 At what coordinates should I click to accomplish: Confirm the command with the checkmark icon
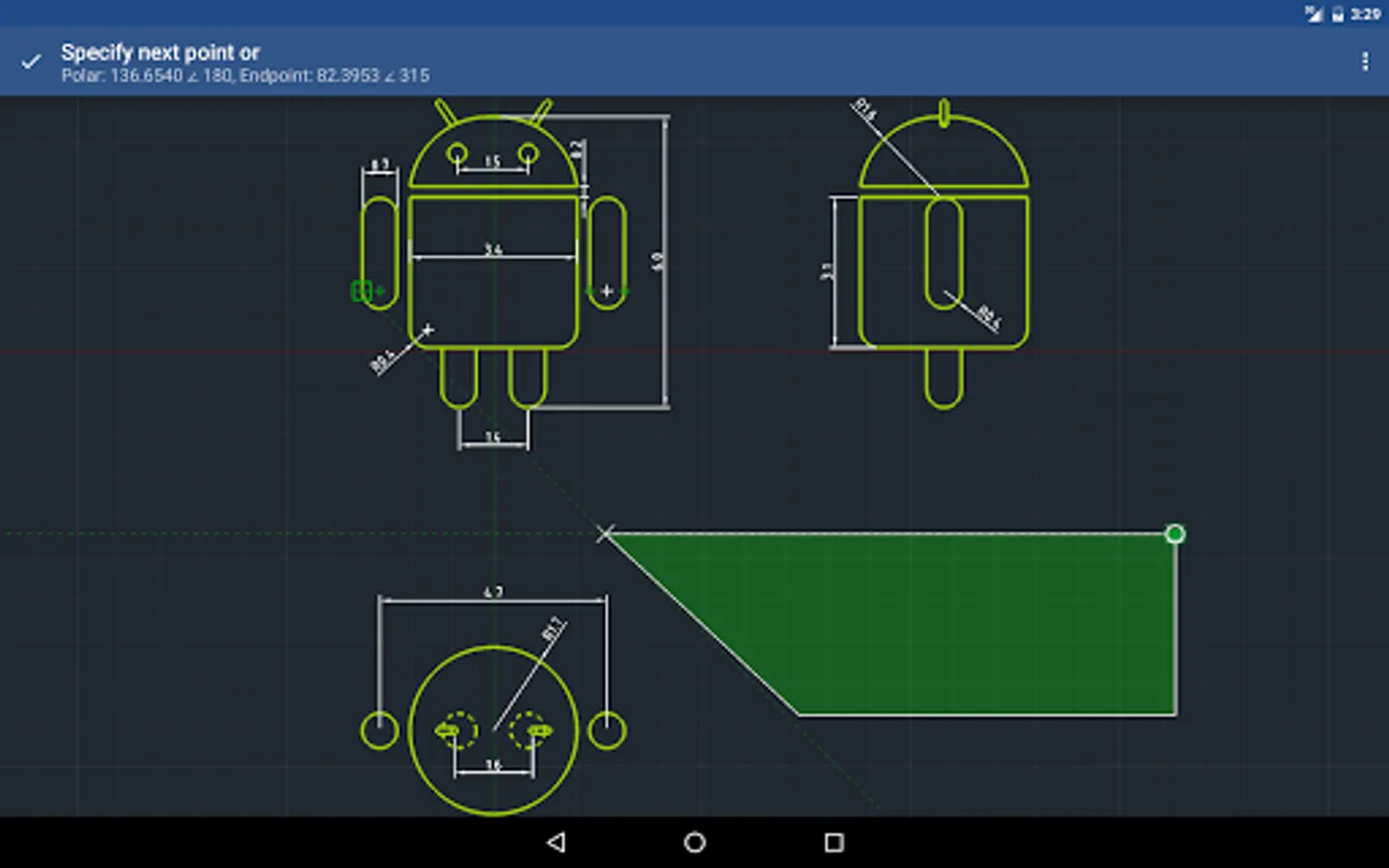coord(32,62)
